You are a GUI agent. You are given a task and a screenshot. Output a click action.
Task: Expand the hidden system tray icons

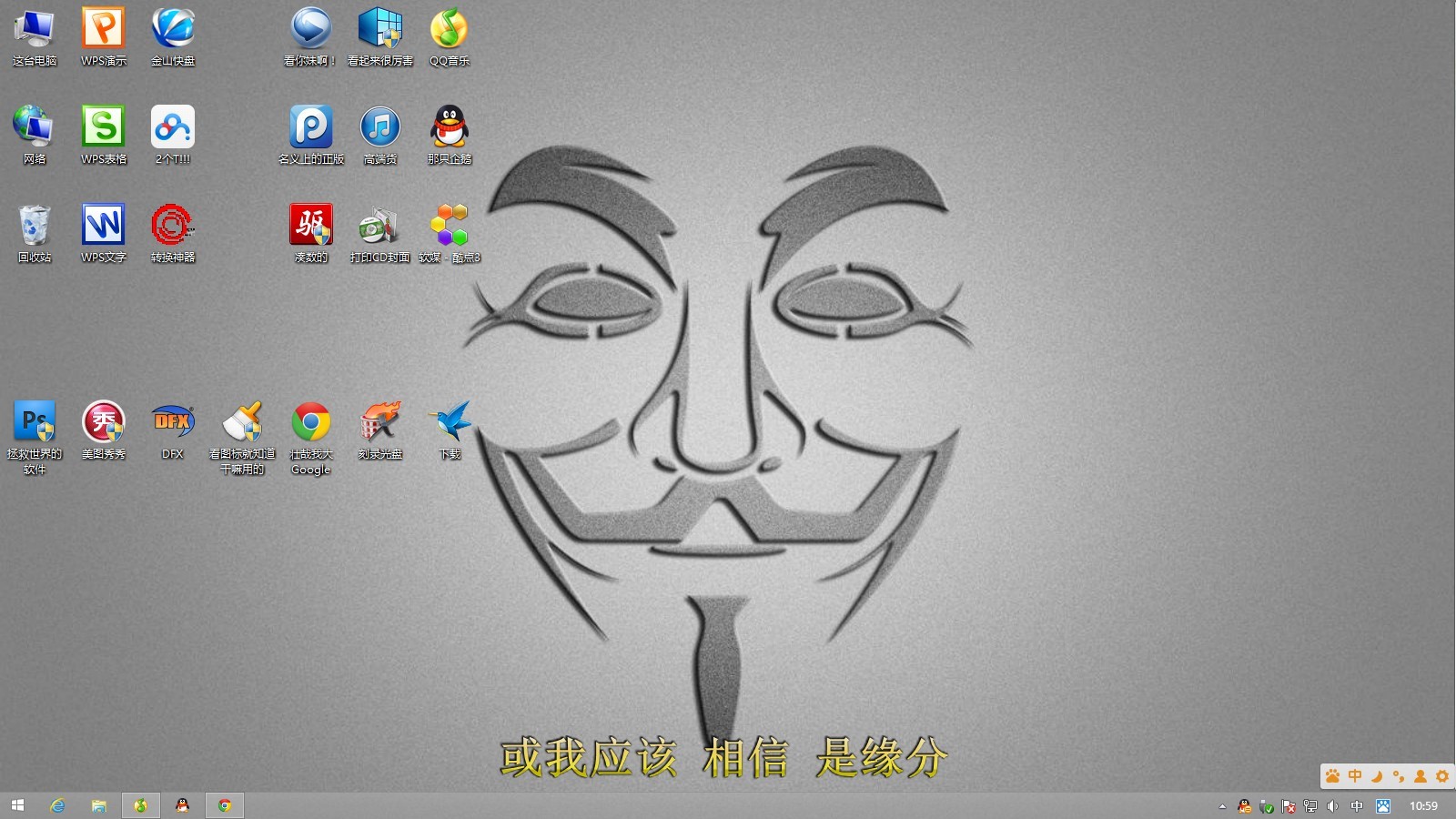point(1222,806)
